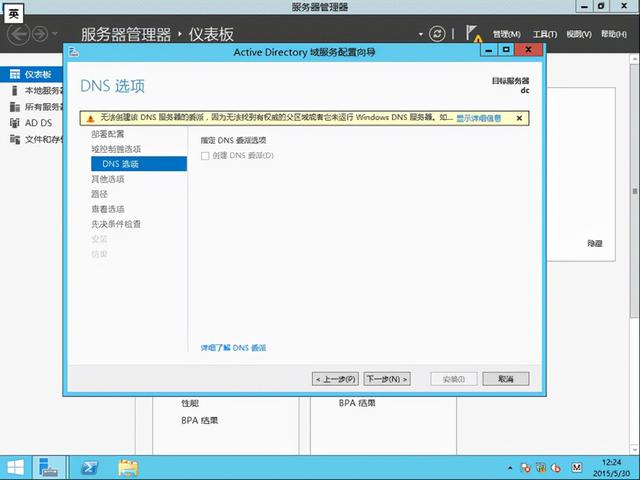640x480 pixels.
Task: Minimize the AD configuration wizard window
Action: 489,50
